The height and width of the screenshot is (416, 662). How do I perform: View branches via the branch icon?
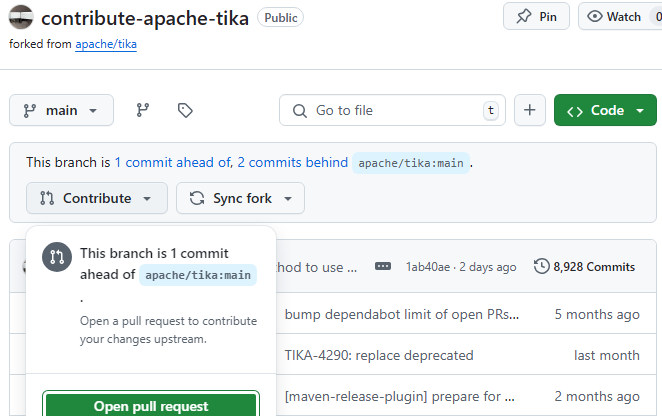tap(143, 110)
